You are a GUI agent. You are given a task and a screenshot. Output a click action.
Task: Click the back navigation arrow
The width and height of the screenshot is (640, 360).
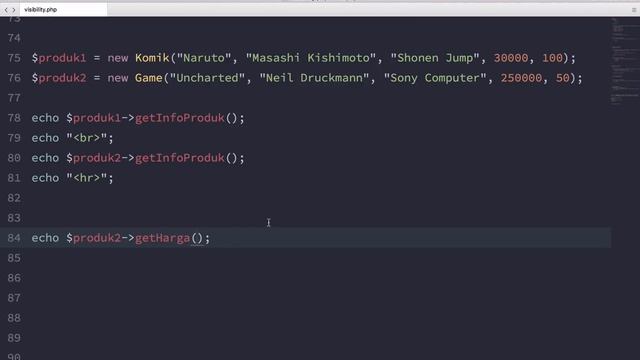(6, 10)
